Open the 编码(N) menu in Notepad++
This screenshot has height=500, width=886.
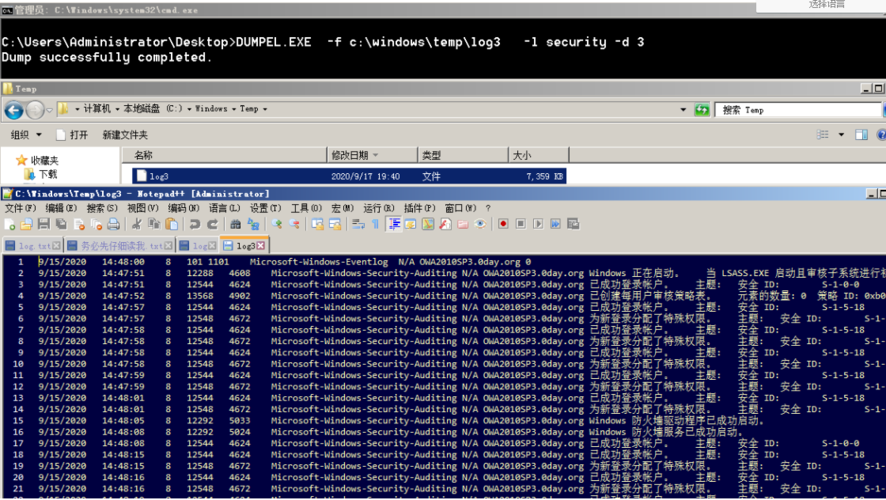(184, 208)
